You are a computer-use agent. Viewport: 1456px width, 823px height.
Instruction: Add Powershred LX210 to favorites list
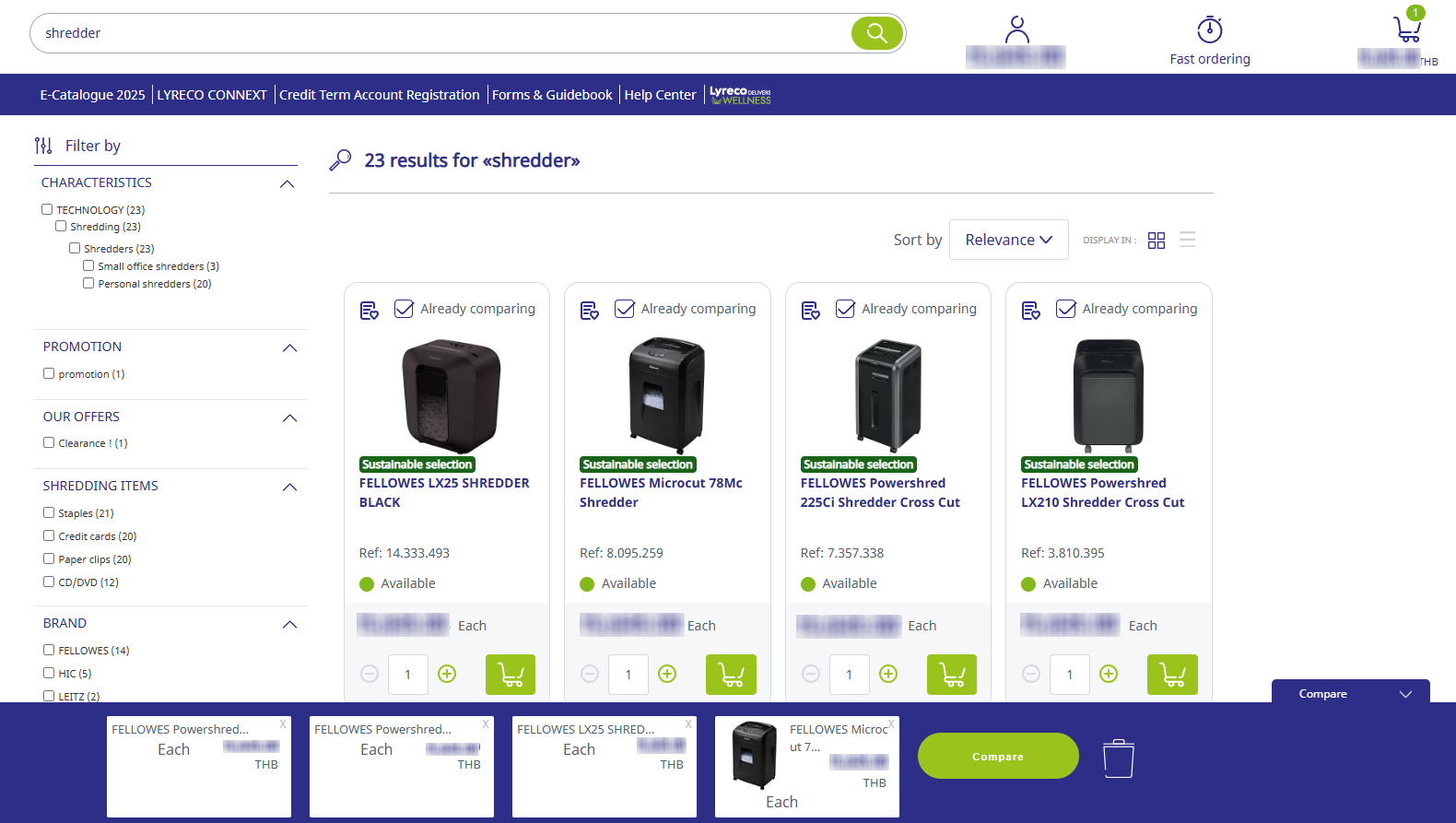[1031, 311]
